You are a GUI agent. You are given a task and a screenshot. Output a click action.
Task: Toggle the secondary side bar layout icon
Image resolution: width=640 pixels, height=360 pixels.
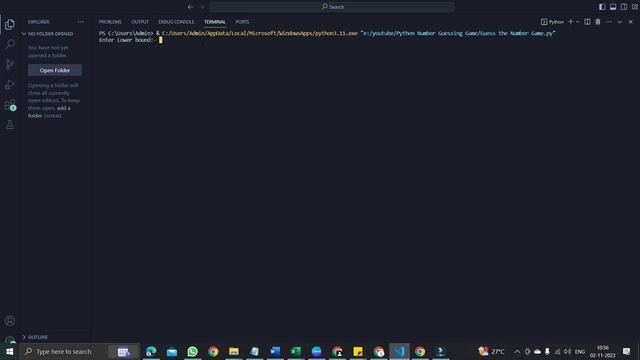click(x=624, y=7)
